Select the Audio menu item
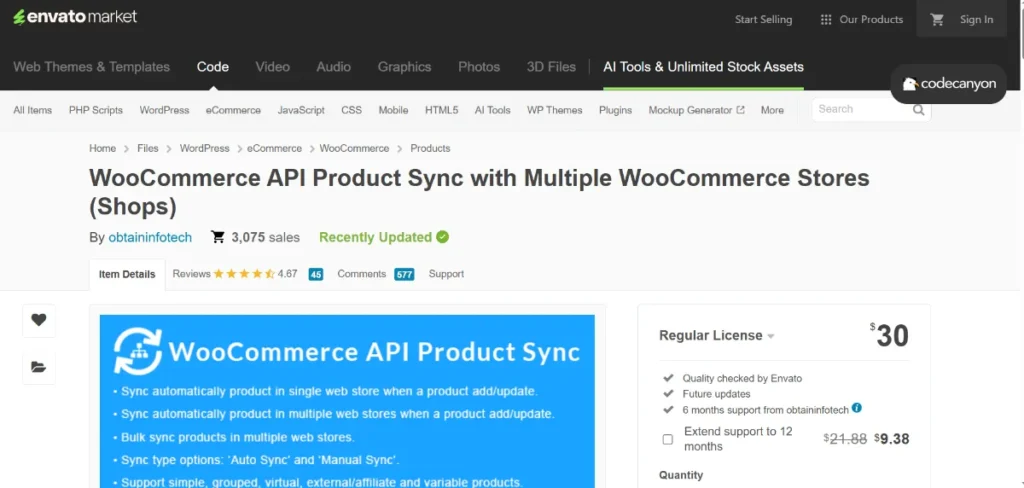The height and width of the screenshot is (488, 1024). point(334,67)
